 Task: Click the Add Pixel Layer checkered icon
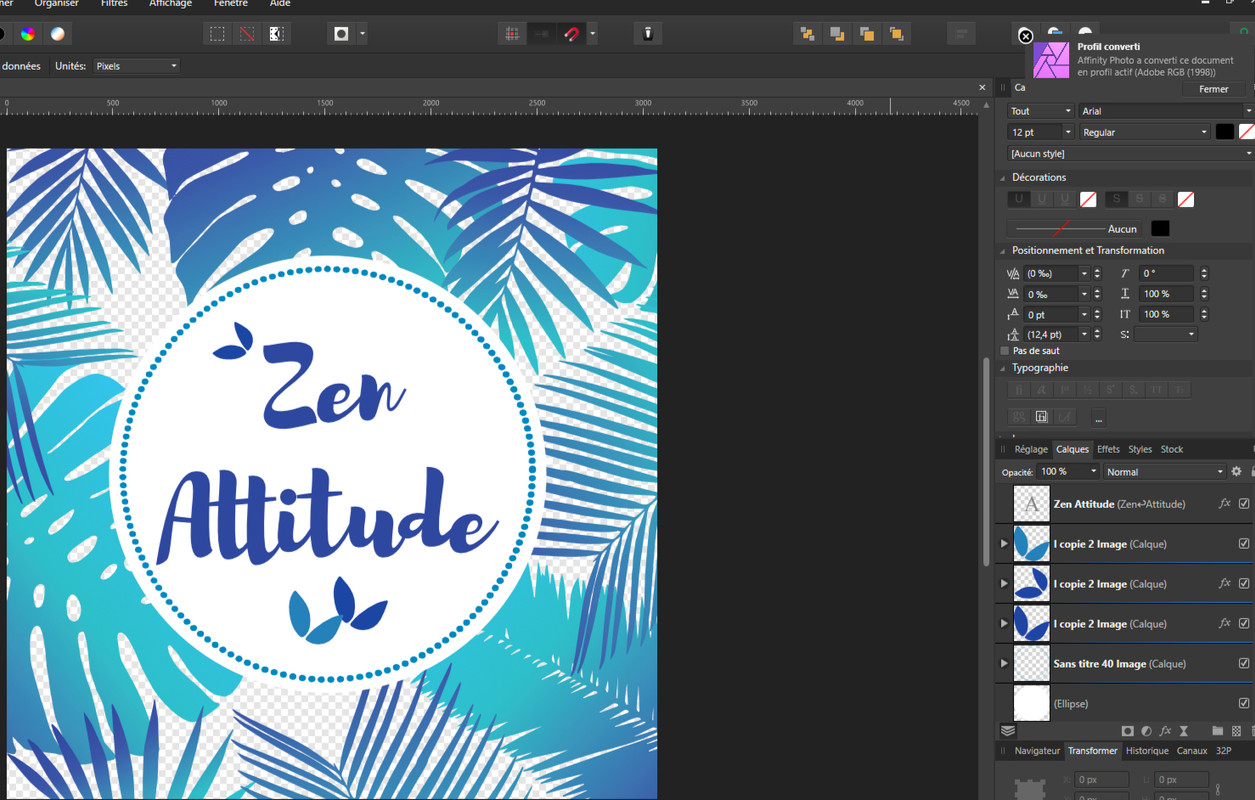(x=1236, y=731)
